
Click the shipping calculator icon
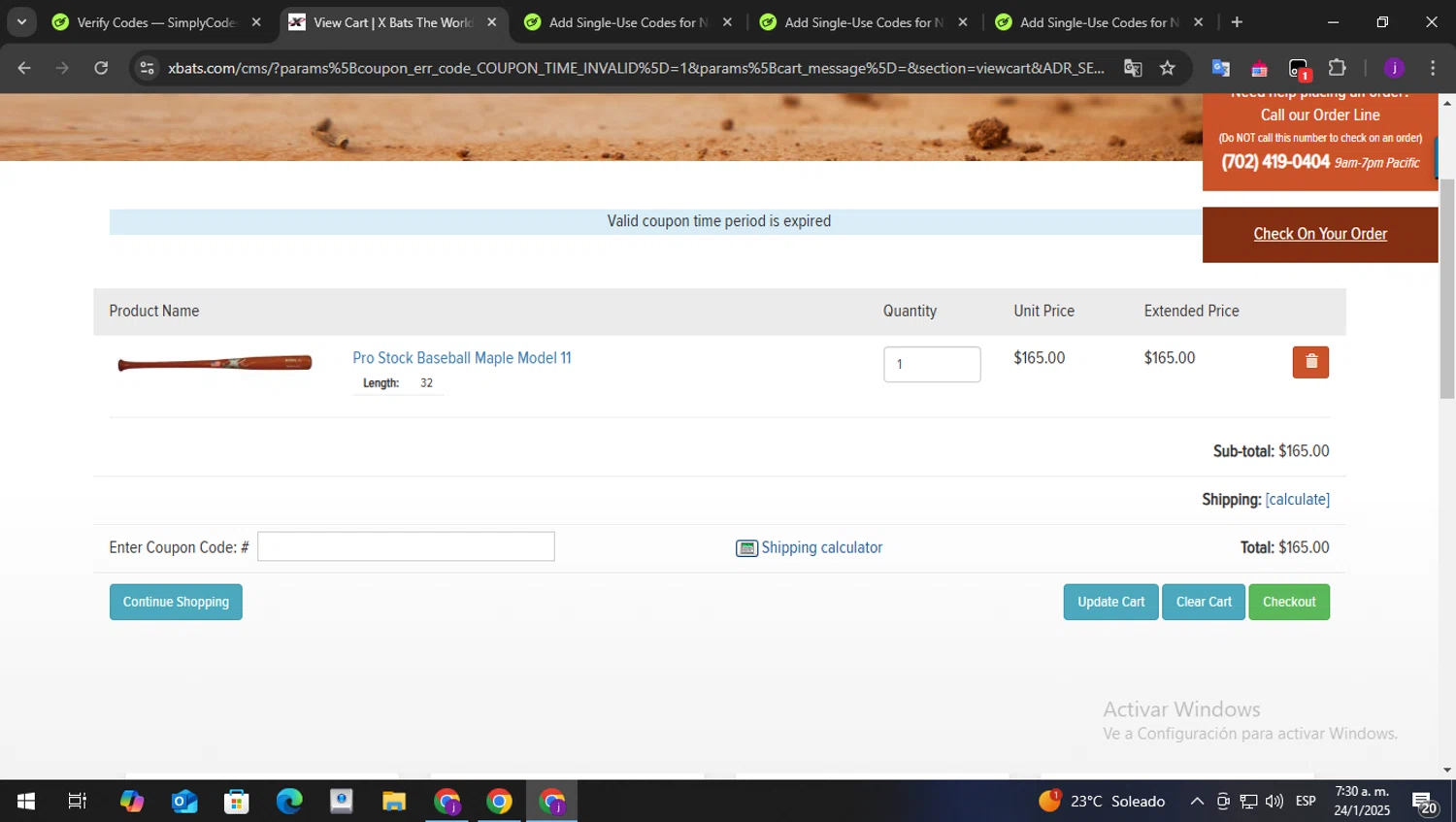[x=746, y=548]
